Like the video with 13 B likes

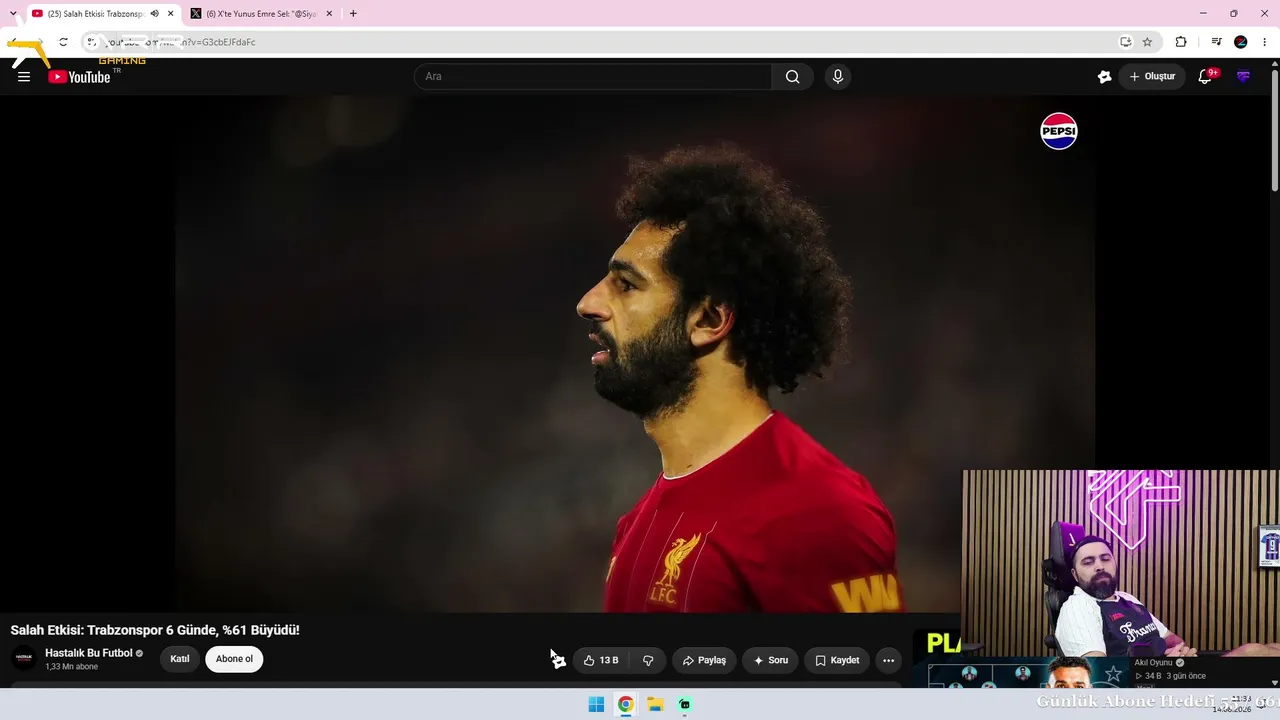tap(601, 660)
